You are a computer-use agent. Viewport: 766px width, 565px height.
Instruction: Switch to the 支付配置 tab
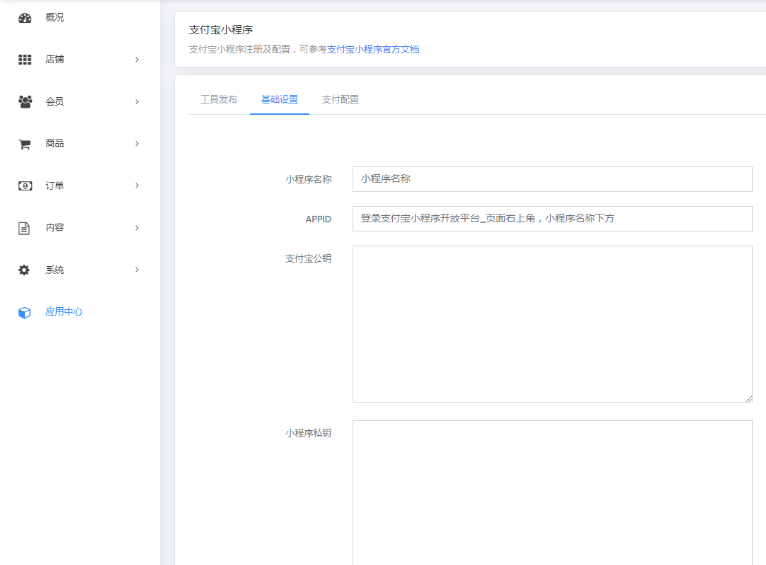(340, 100)
